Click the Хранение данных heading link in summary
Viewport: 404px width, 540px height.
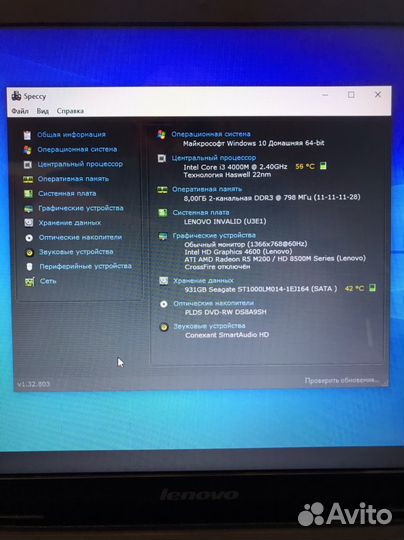[x=203, y=281]
